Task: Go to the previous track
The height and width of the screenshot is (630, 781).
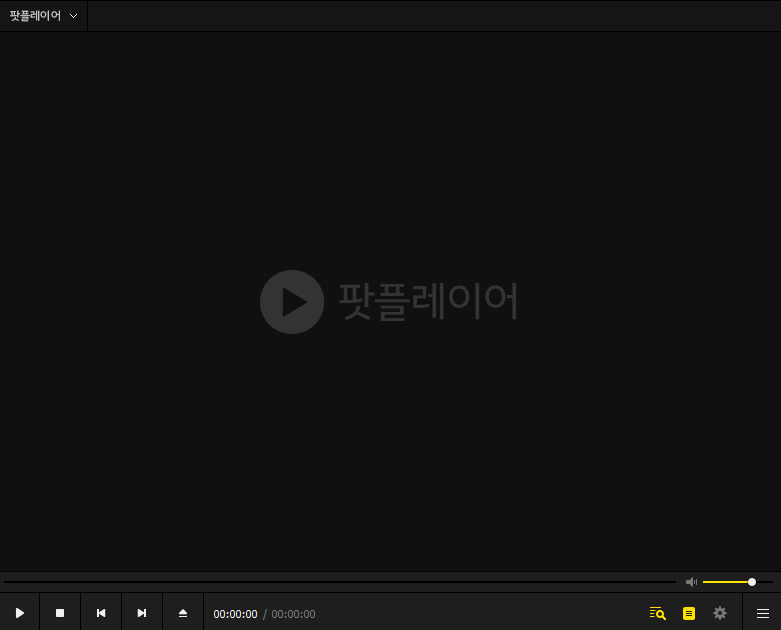Action: coord(101,613)
